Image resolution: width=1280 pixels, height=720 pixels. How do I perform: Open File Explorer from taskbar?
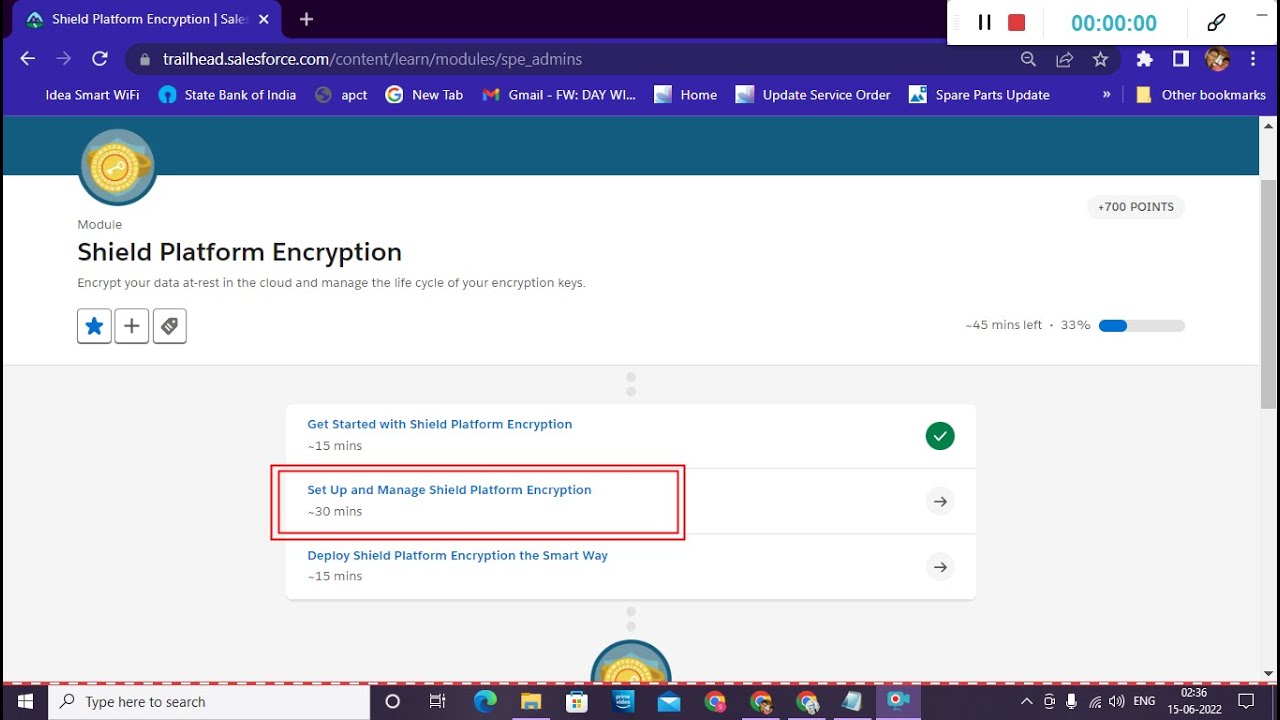point(531,701)
